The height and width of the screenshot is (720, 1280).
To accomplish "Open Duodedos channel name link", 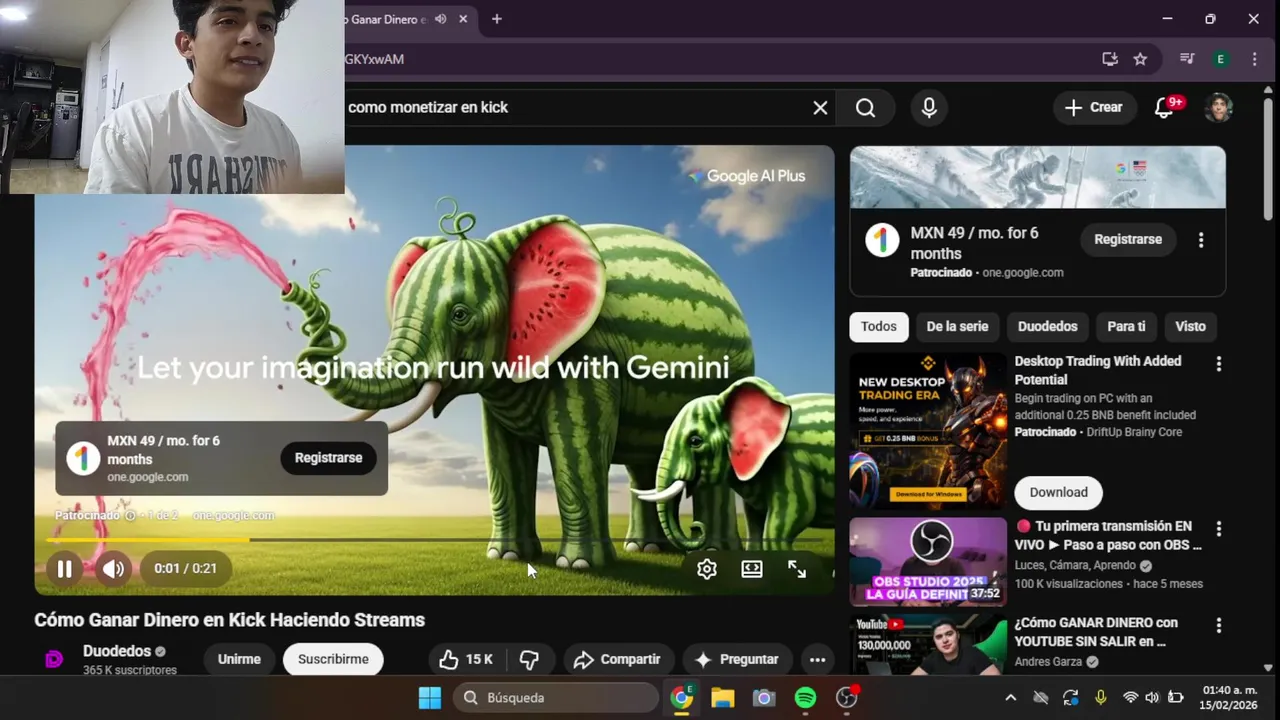I will [117, 651].
